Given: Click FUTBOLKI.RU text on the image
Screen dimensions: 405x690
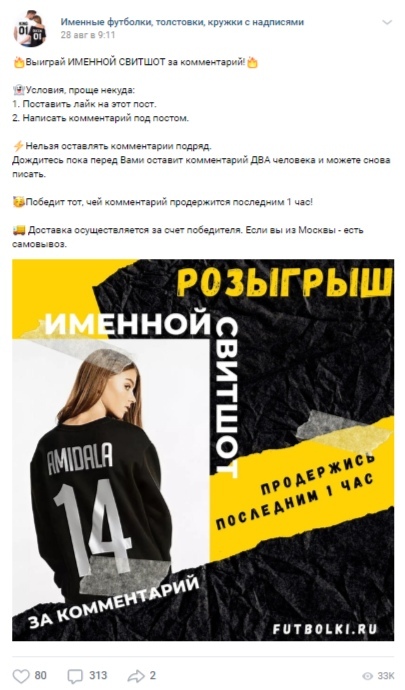Looking at the screenshot, I should coord(325,629).
